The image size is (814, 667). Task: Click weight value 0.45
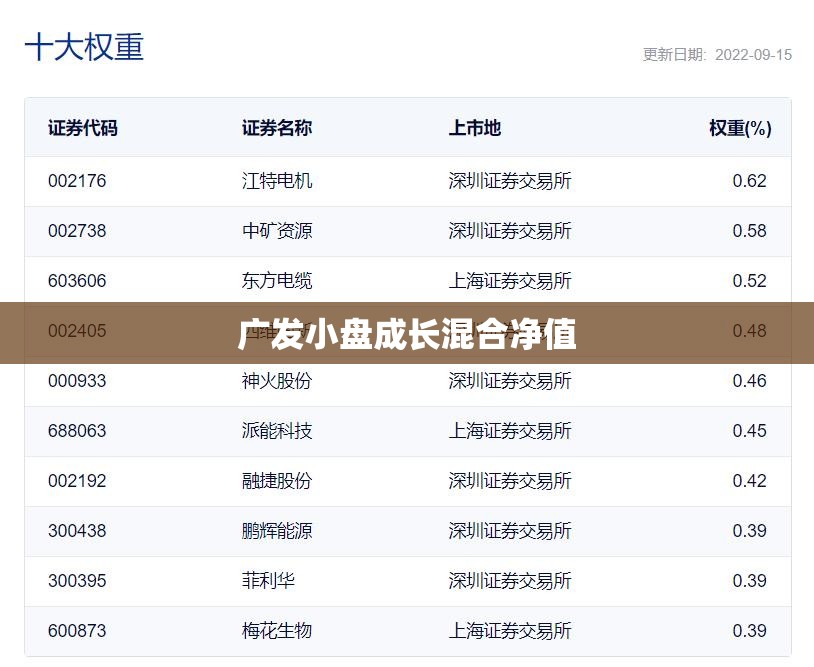tap(749, 431)
